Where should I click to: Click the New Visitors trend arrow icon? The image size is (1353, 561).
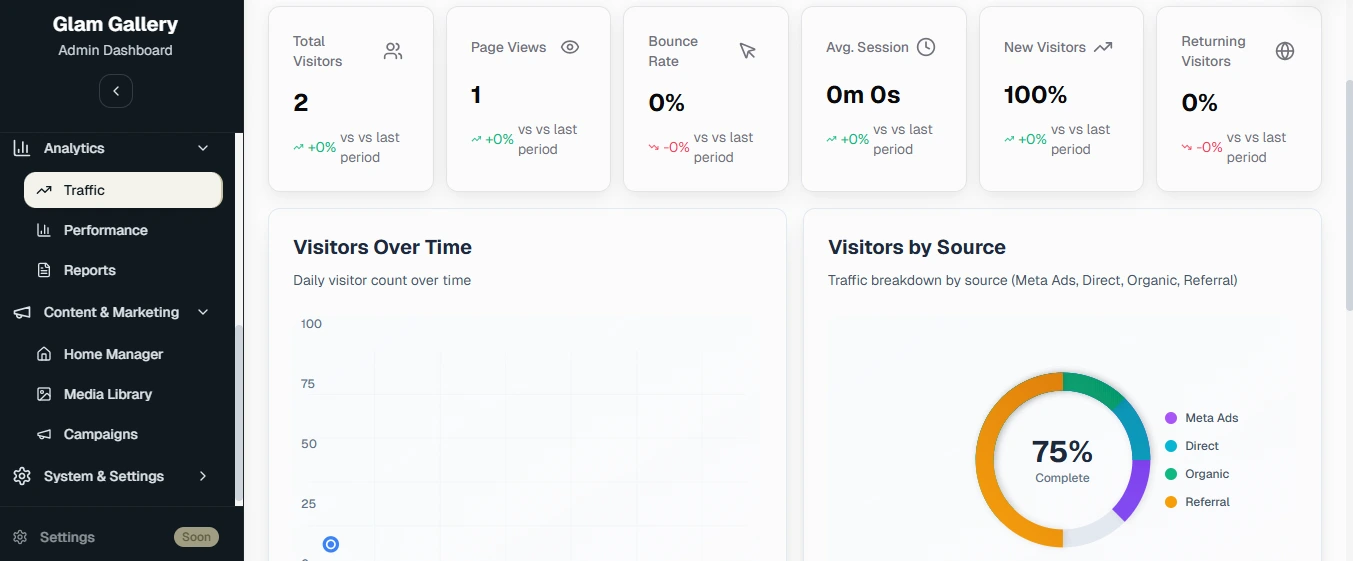tap(1103, 47)
